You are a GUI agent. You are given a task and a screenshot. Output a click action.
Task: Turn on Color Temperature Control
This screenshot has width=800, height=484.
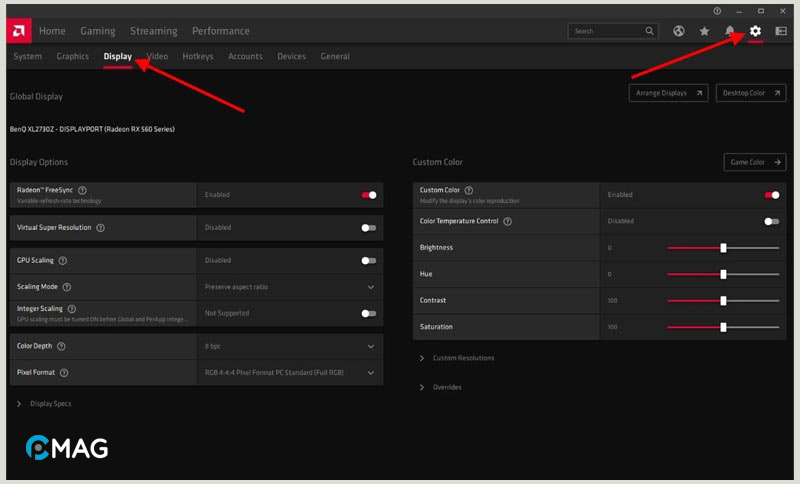click(771, 221)
